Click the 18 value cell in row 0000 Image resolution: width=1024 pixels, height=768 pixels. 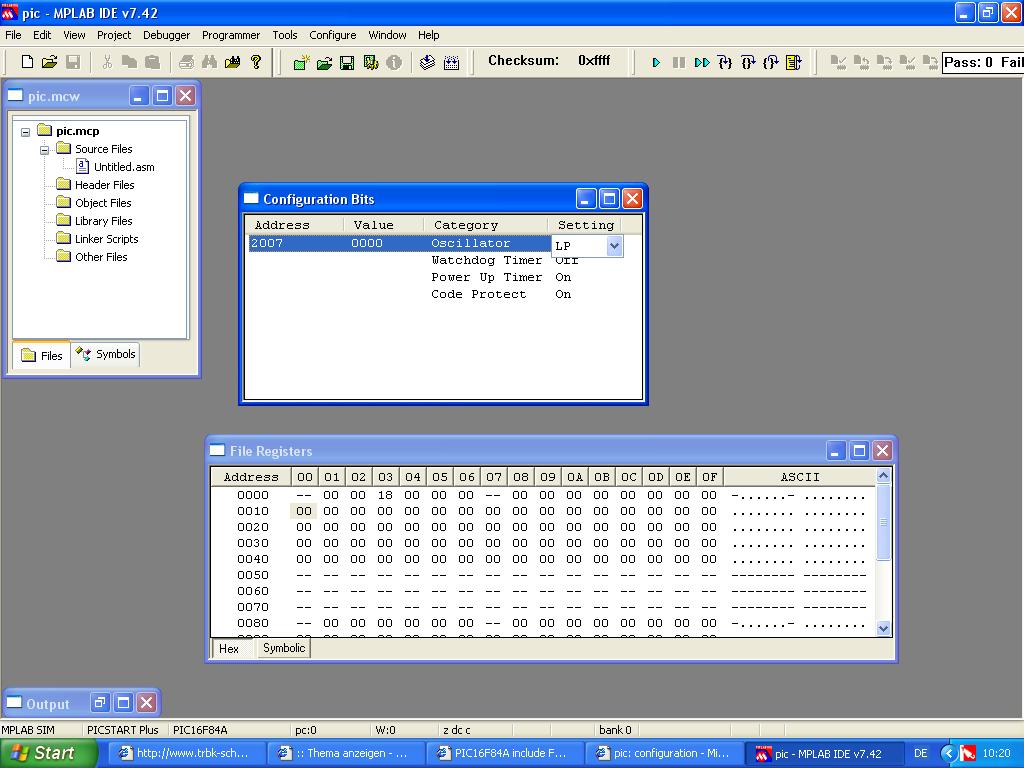tap(385, 495)
